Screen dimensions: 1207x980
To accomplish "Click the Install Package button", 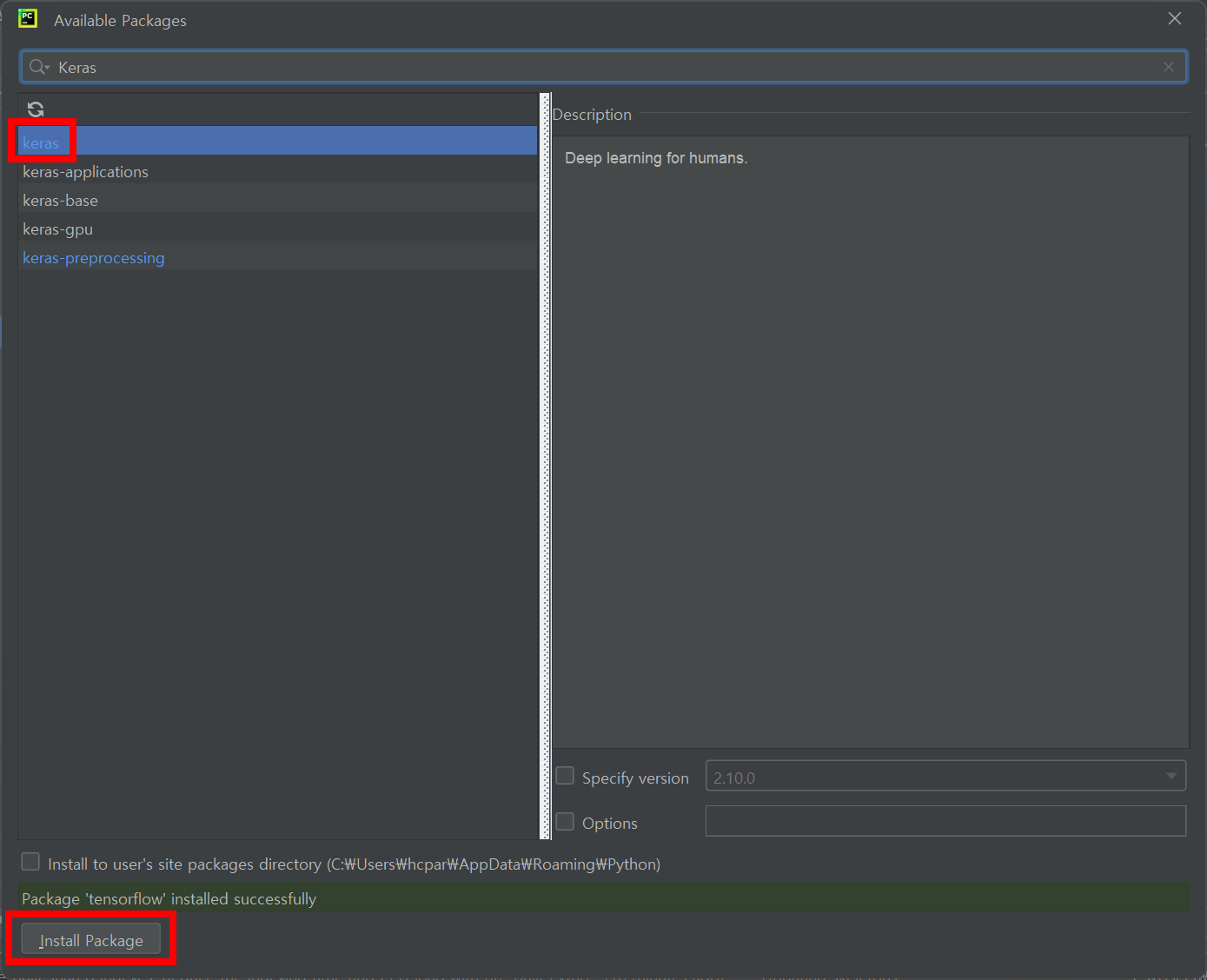I will [91, 940].
